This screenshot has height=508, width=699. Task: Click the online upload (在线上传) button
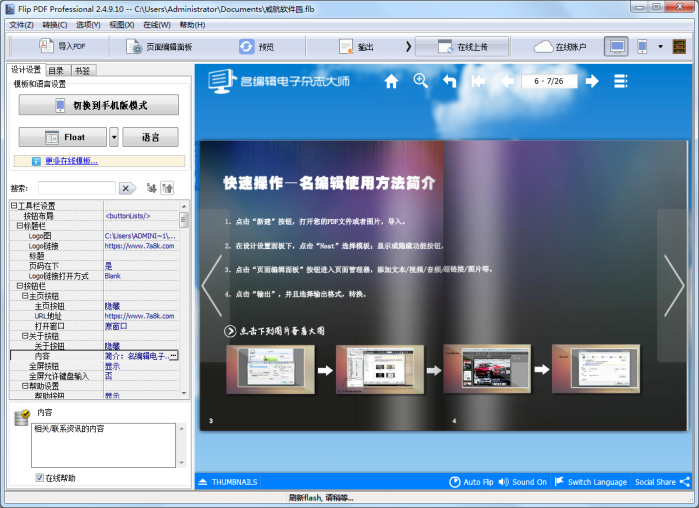pyautogui.click(x=462, y=46)
